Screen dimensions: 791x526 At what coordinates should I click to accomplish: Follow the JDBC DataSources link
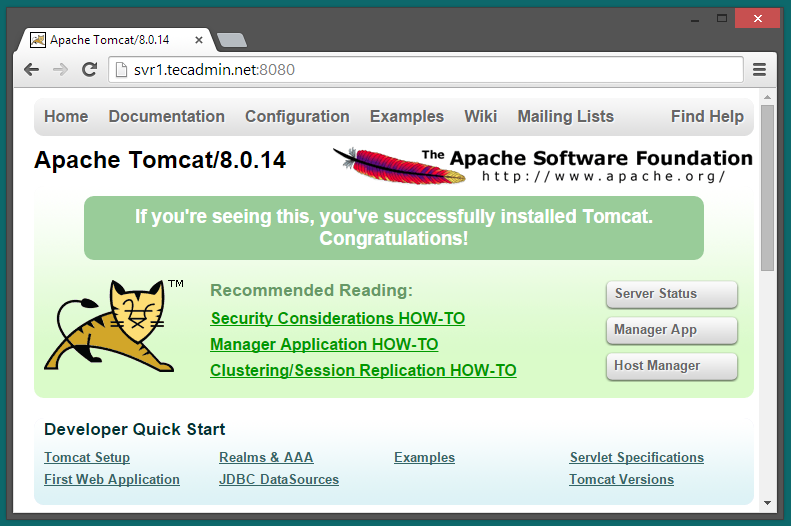(x=278, y=479)
